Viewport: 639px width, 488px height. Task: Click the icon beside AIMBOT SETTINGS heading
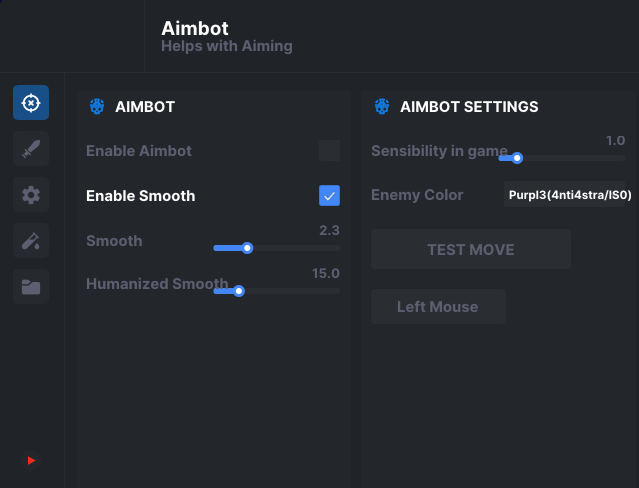[382, 106]
